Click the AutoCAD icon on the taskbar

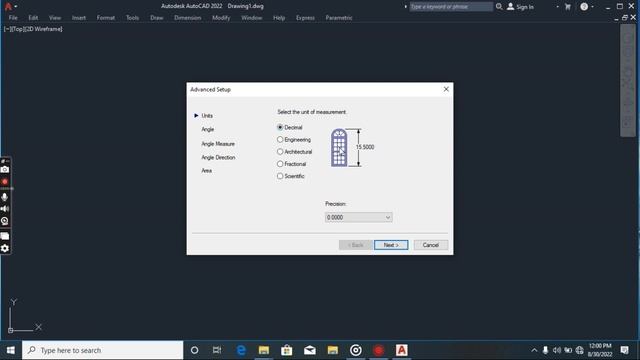coord(402,350)
